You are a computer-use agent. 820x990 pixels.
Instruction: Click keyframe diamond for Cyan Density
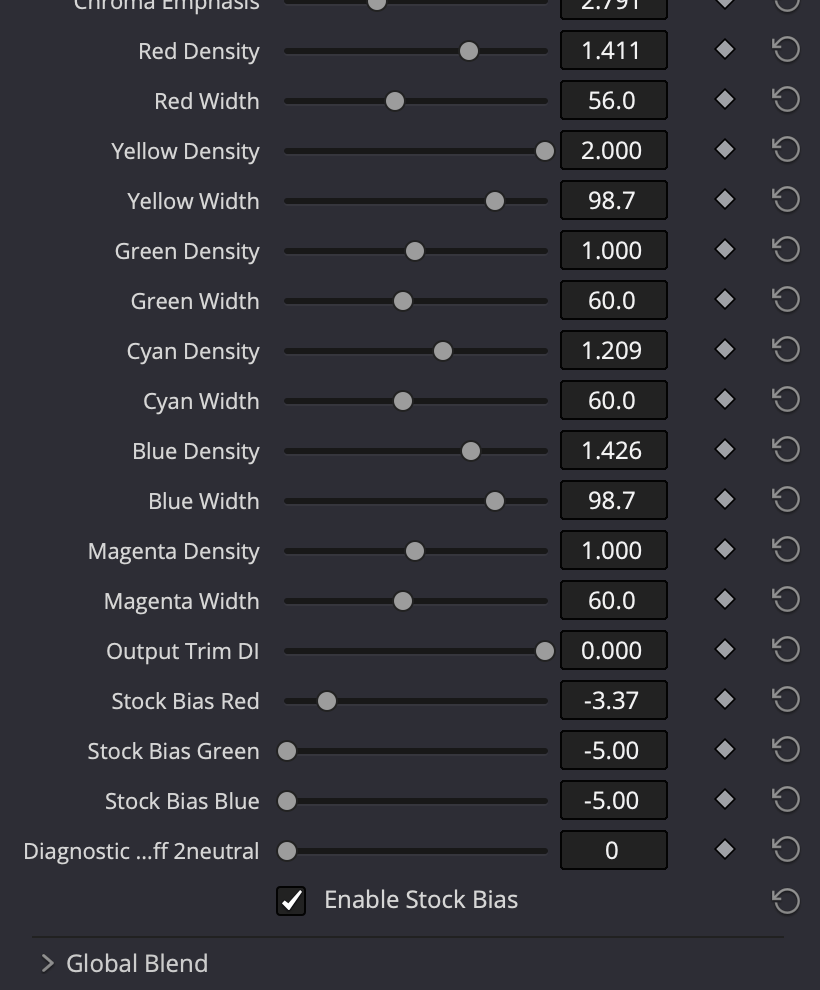pyautogui.click(x=725, y=349)
